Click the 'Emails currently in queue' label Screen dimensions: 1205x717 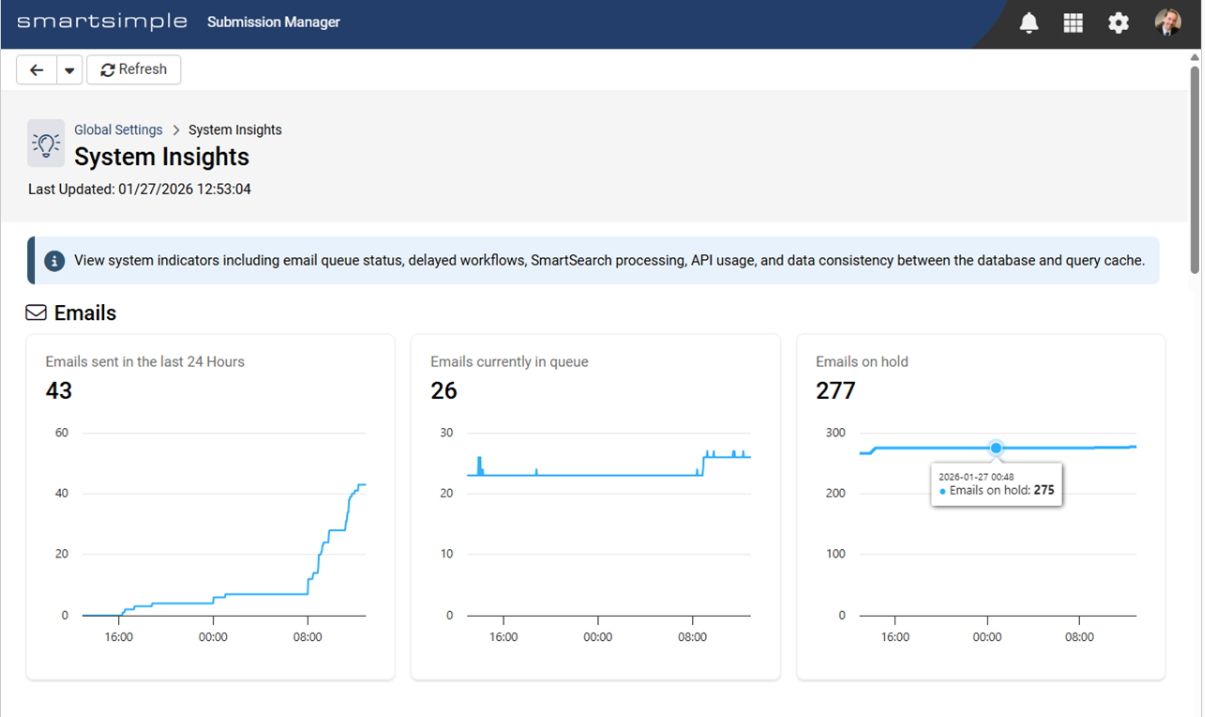click(509, 362)
